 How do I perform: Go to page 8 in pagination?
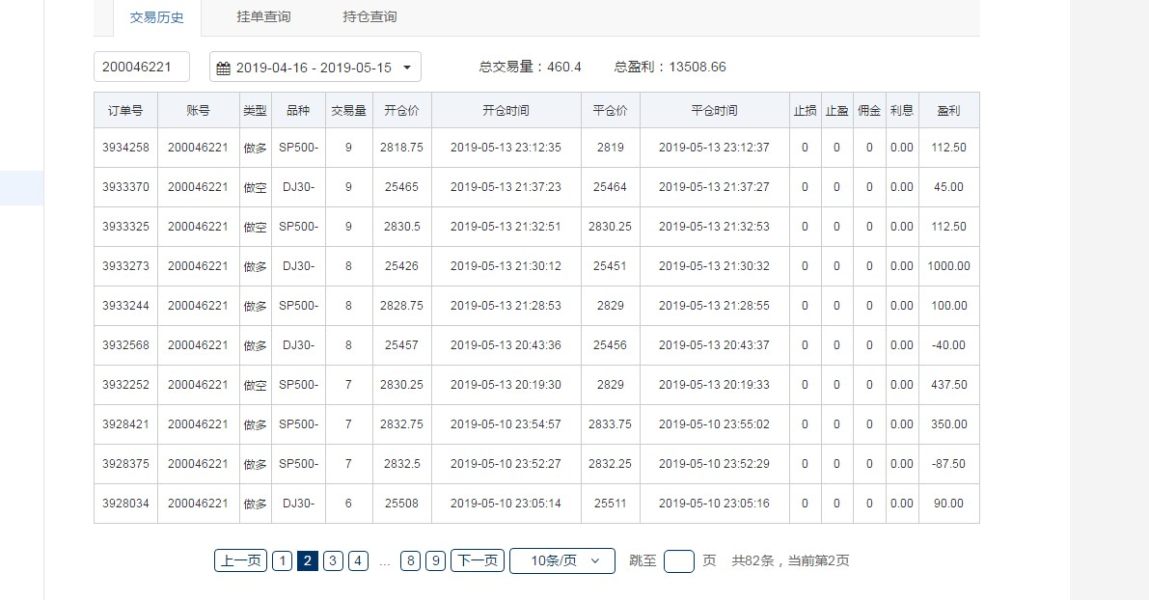[x=410, y=561]
